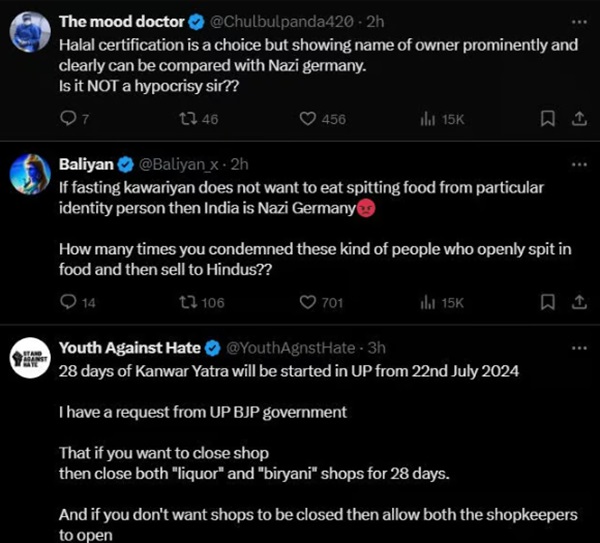View analytics on The mood doctor's tweet
This screenshot has width=600, height=543.
click(x=427, y=119)
